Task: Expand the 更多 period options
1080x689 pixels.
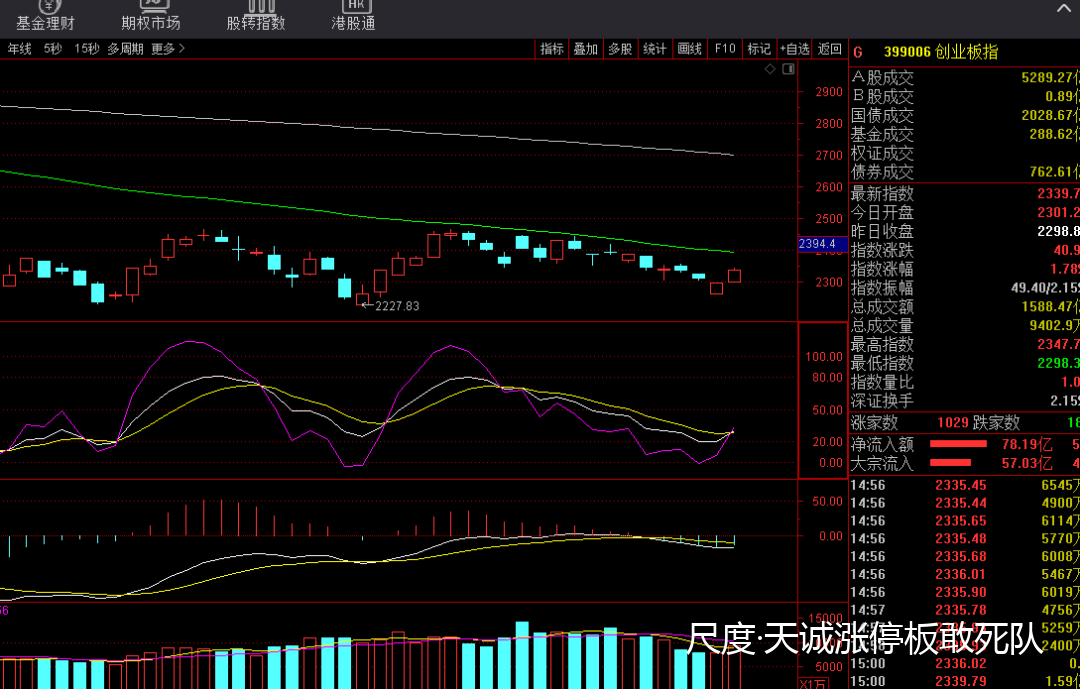Action: pyautogui.click(x=167, y=48)
